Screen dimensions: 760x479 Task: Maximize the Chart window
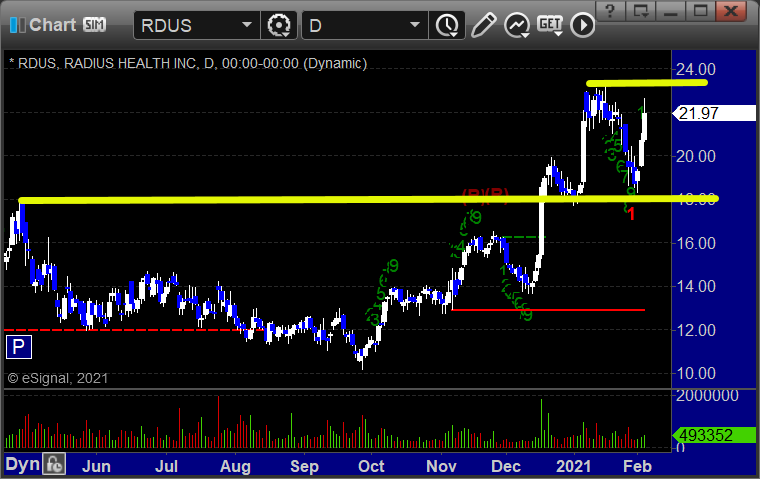coord(700,10)
